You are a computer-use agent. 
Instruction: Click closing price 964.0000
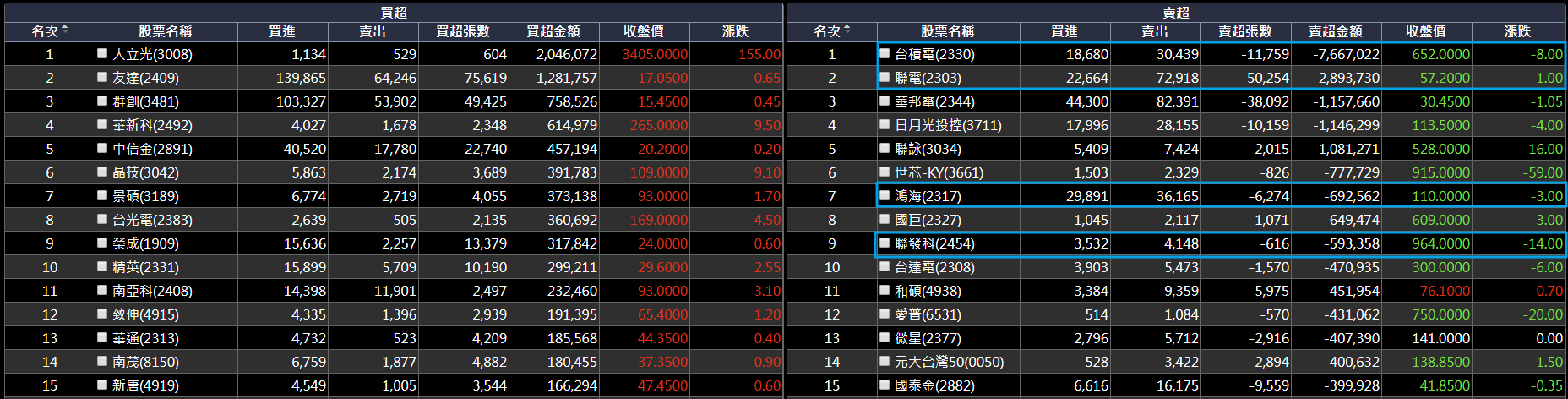coord(1441,243)
